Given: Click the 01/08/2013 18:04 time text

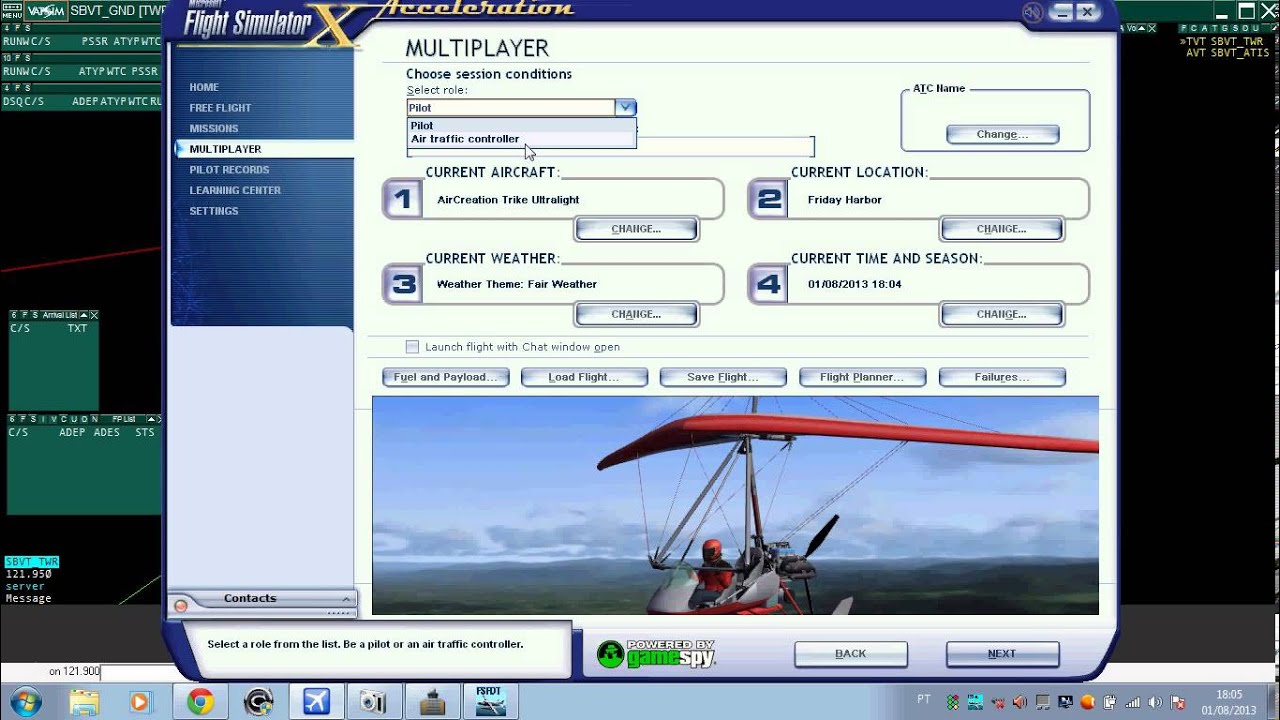Looking at the screenshot, I should coord(855,284).
